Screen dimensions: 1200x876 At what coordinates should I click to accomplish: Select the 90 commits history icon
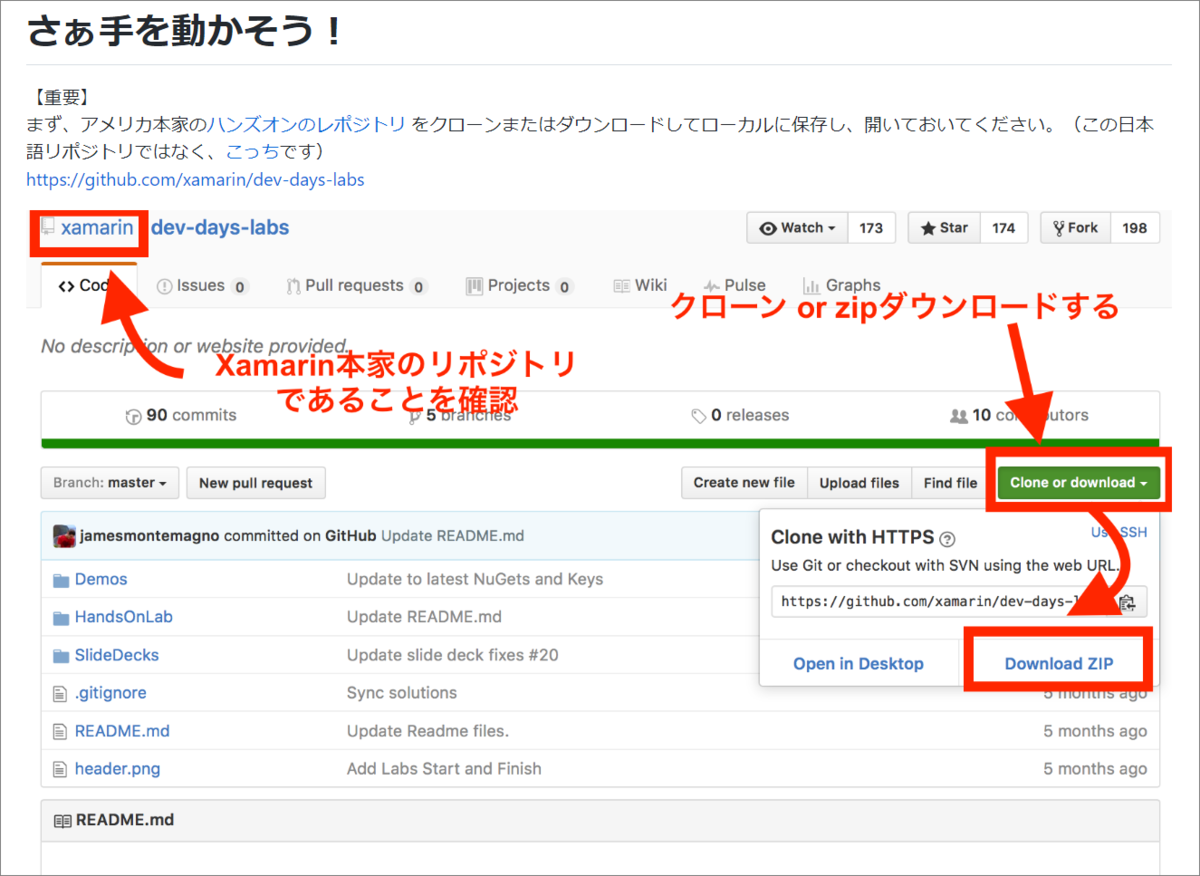(134, 416)
